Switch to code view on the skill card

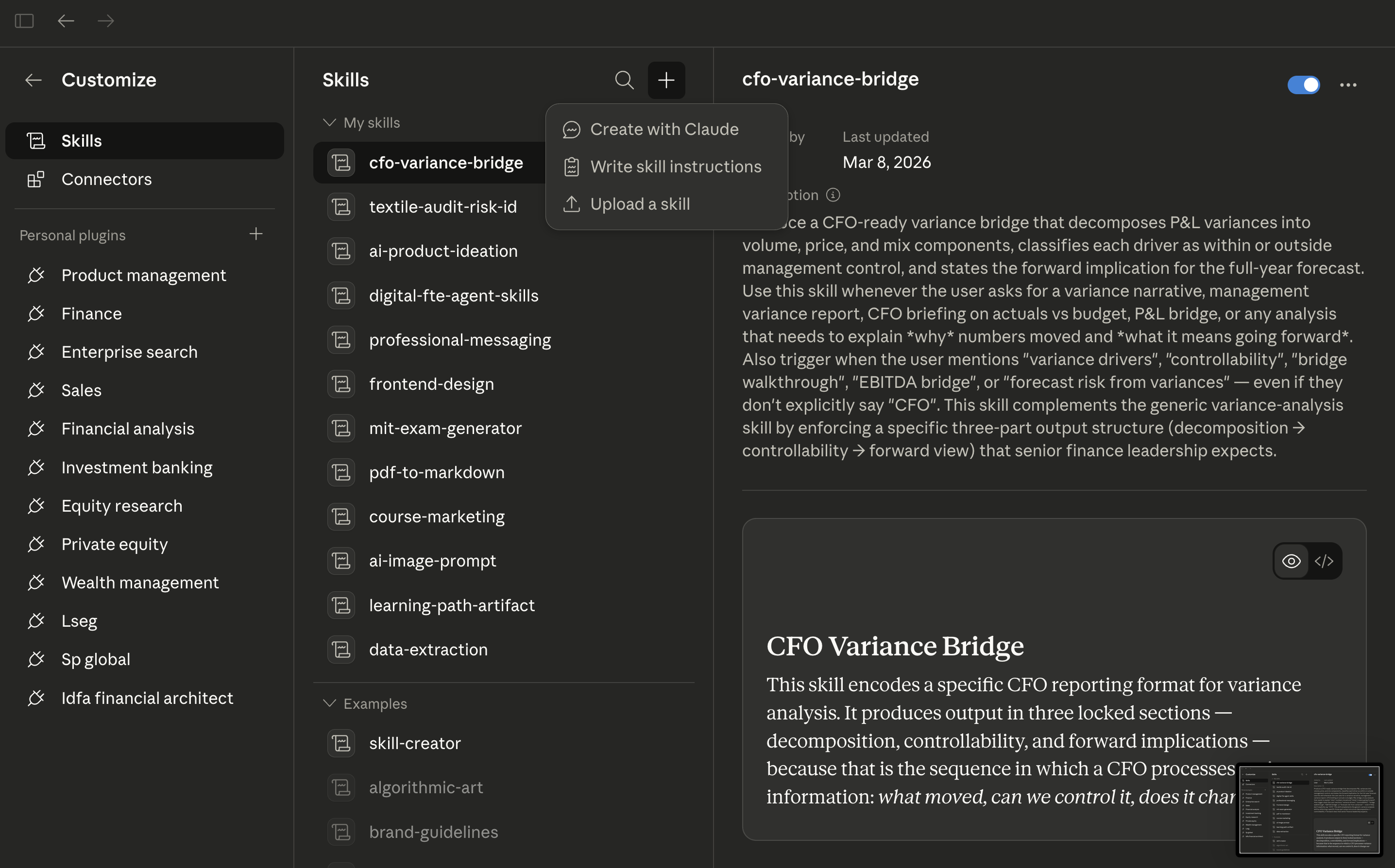[x=1325, y=561]
